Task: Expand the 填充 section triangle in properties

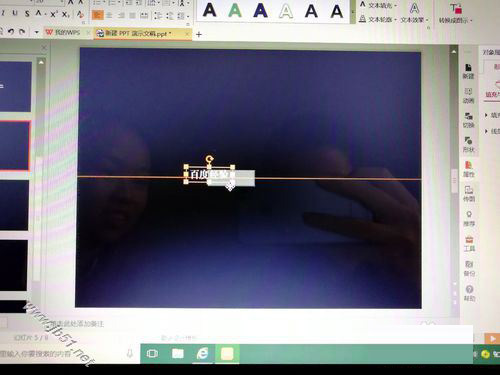Action: (x=486, y=115)
